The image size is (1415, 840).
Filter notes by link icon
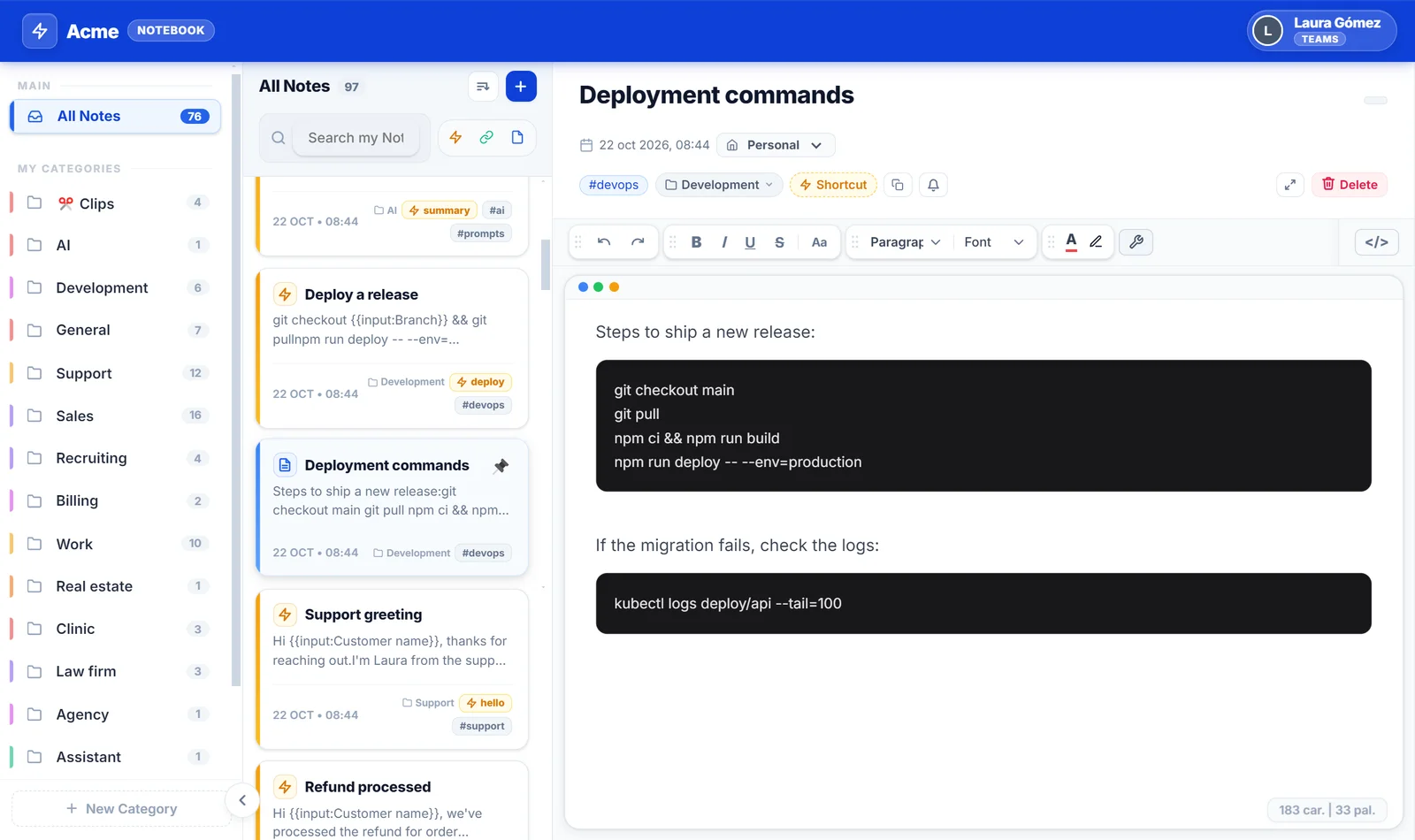[x=486, y=138]
